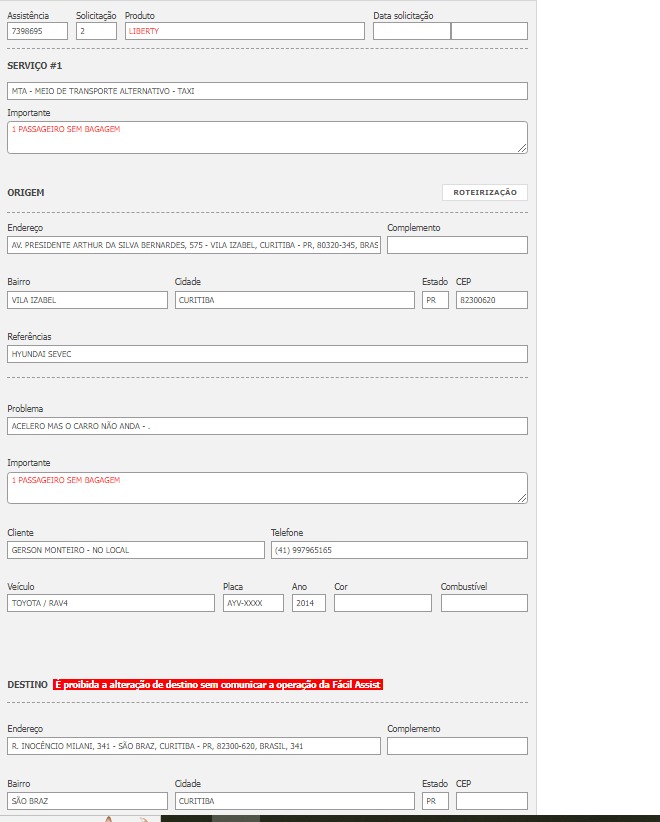Click the red warning É proibida a alteração de destino

218,685
